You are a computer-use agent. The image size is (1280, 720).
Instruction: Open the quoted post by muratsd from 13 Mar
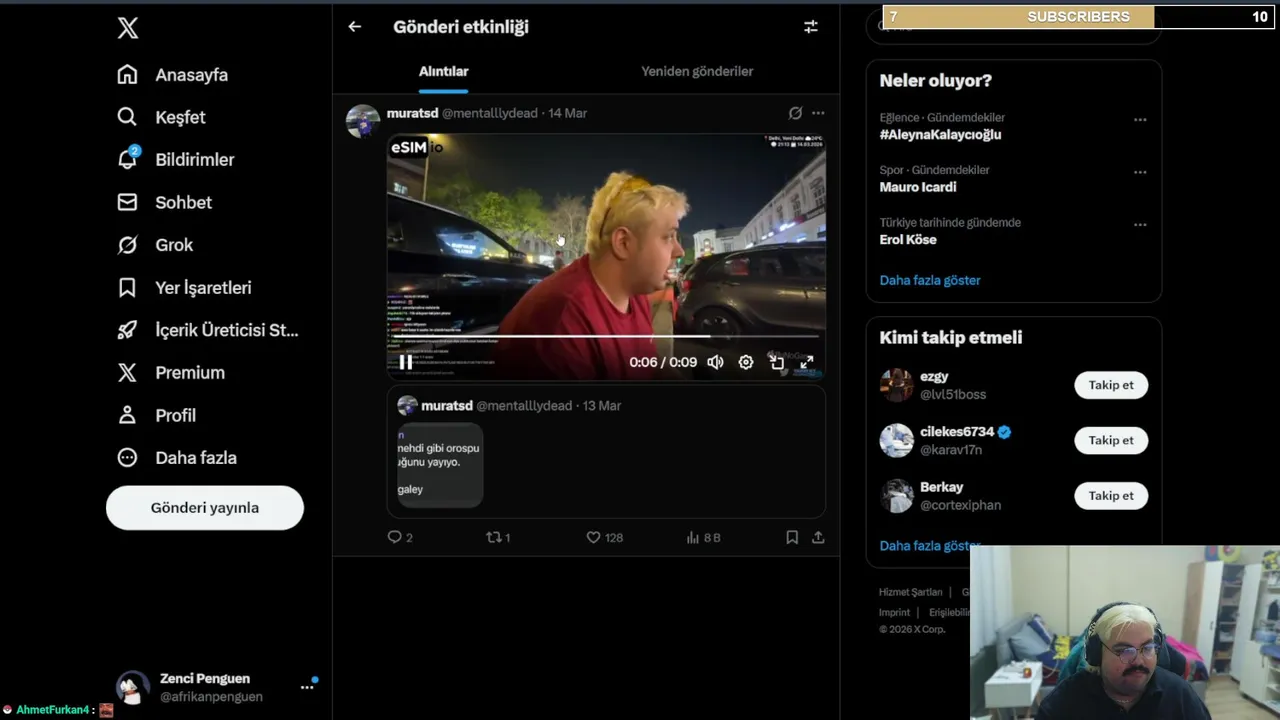point(606,452)
